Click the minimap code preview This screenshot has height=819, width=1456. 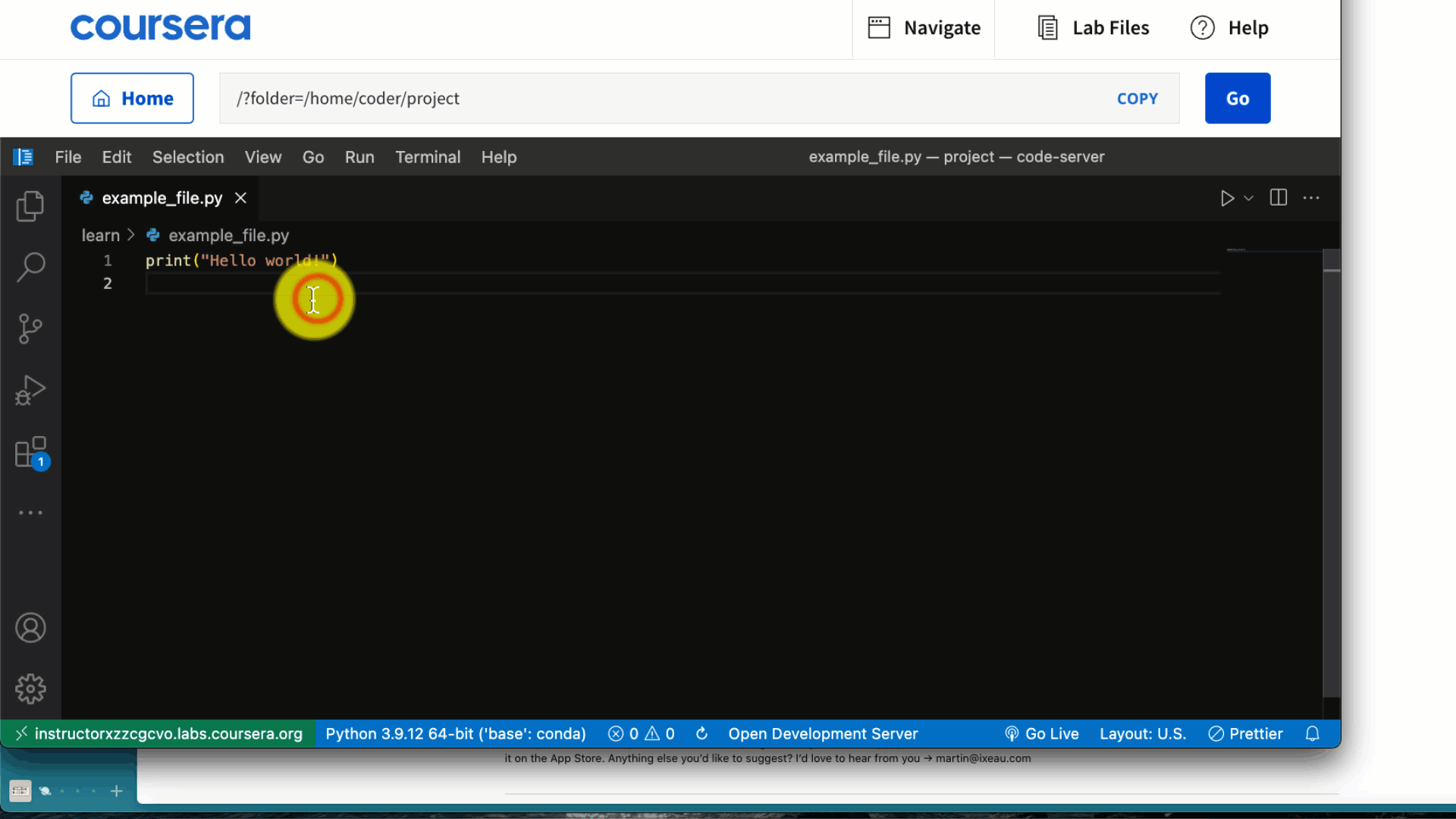pos(1237,249)
